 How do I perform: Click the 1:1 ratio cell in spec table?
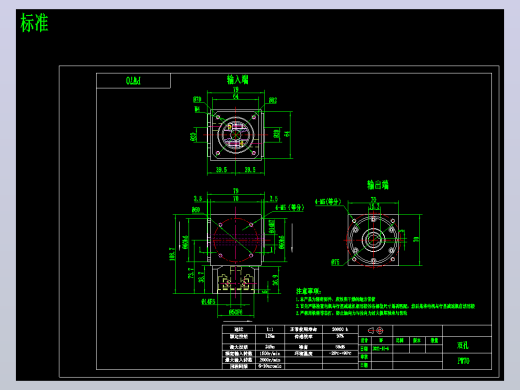tap(270, 329)
